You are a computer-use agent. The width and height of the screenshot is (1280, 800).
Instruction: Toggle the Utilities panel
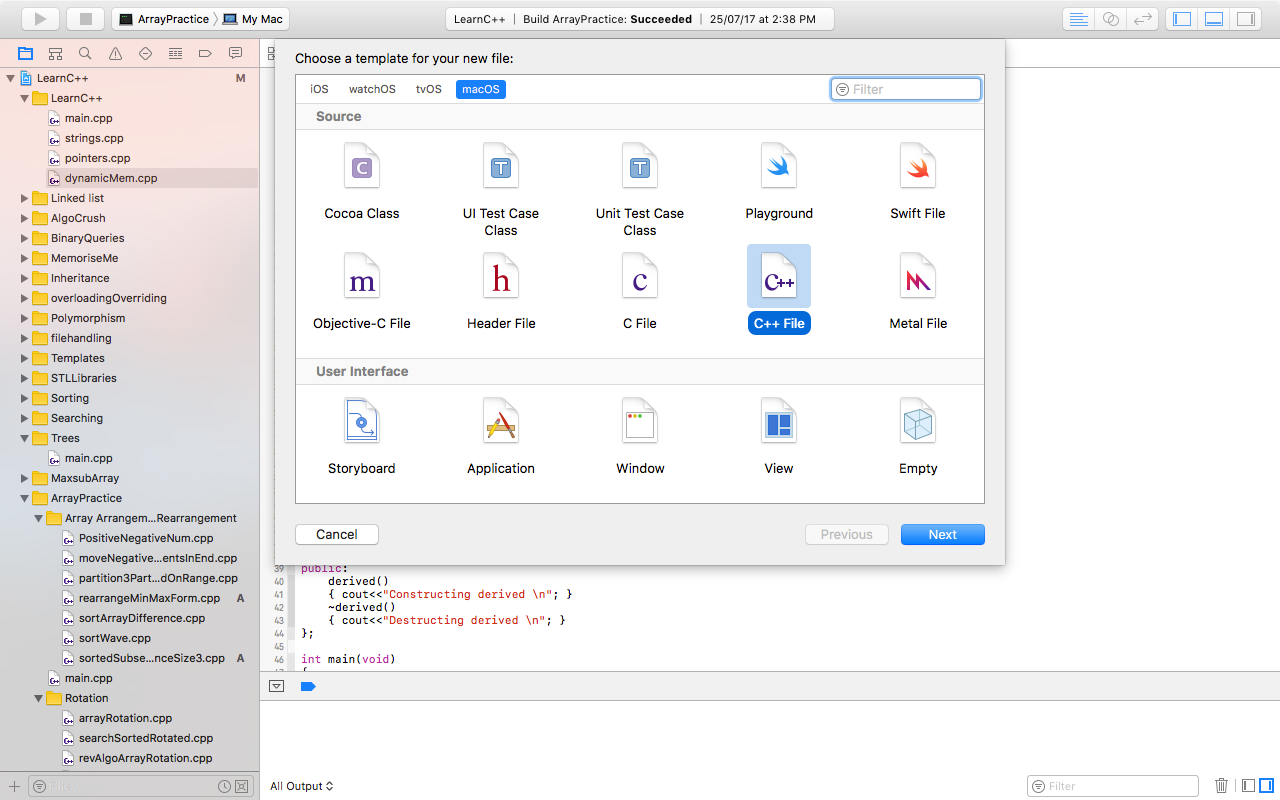[x=1245, y=19]
